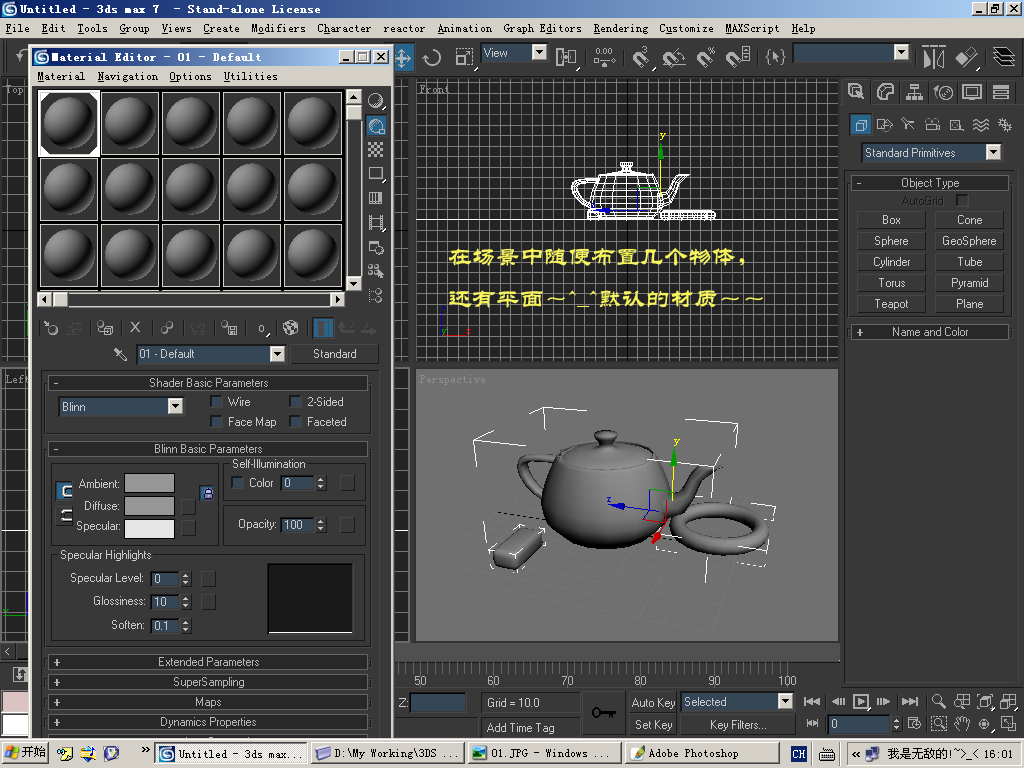Open the Utilities command panel tab
1024x768 pixels.
pyautogui.click(x=1001, y=91)
